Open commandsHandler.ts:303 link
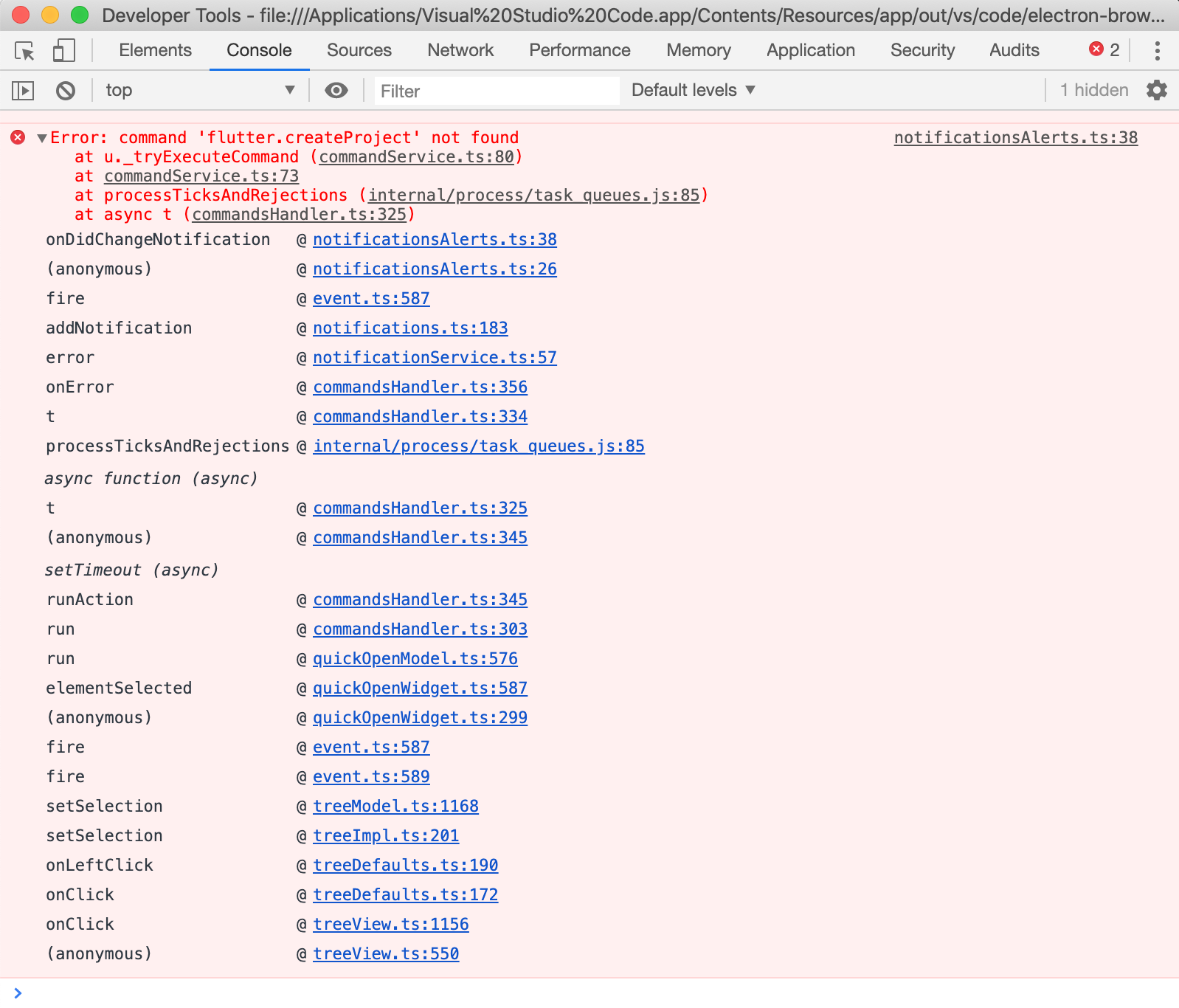 [x=420, y=629]
